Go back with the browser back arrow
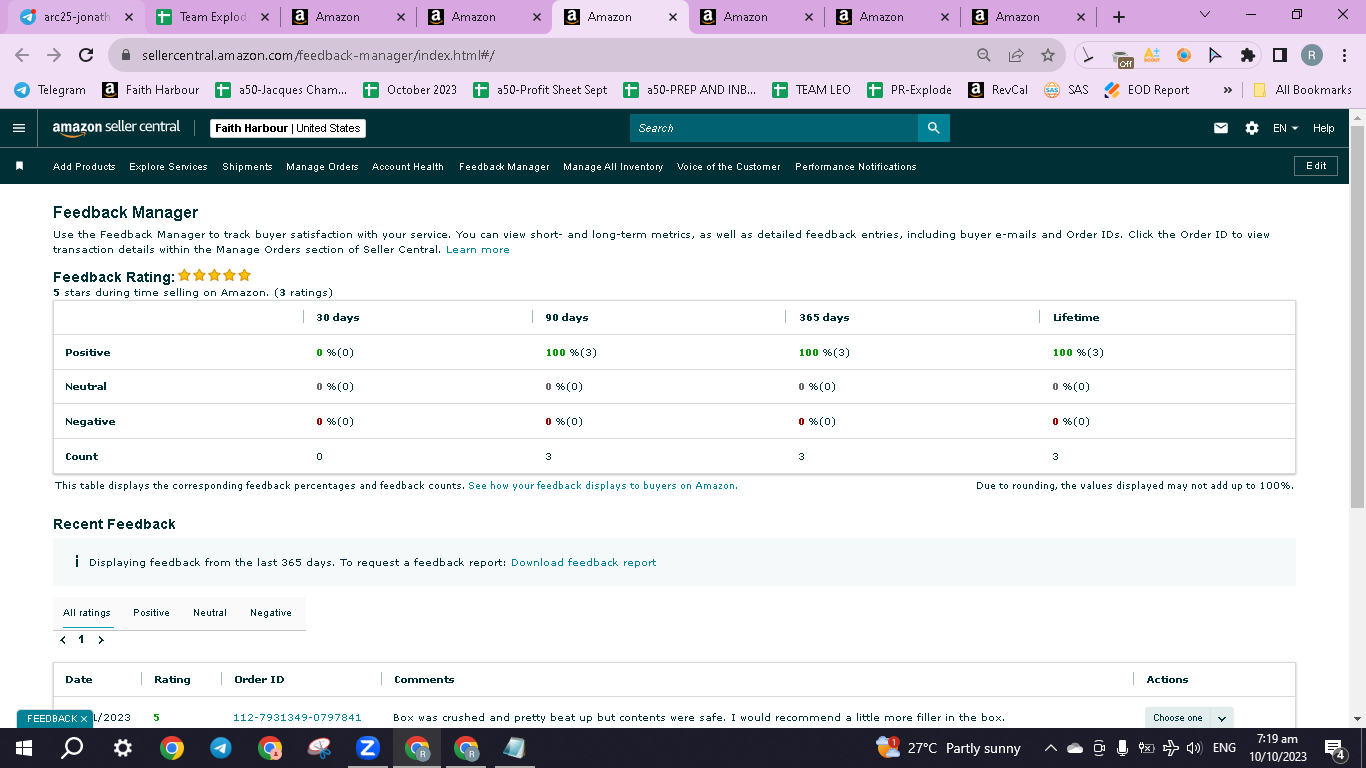This screenshot has height=768, width=1366. pos(24,55)
